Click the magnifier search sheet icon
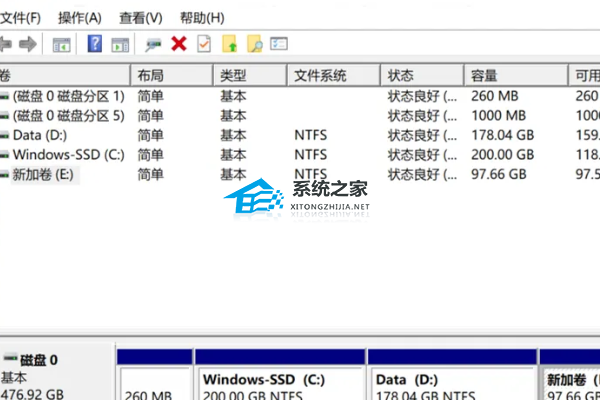The height and width of the screenshot is (400, 600). (x=255, y=44)
